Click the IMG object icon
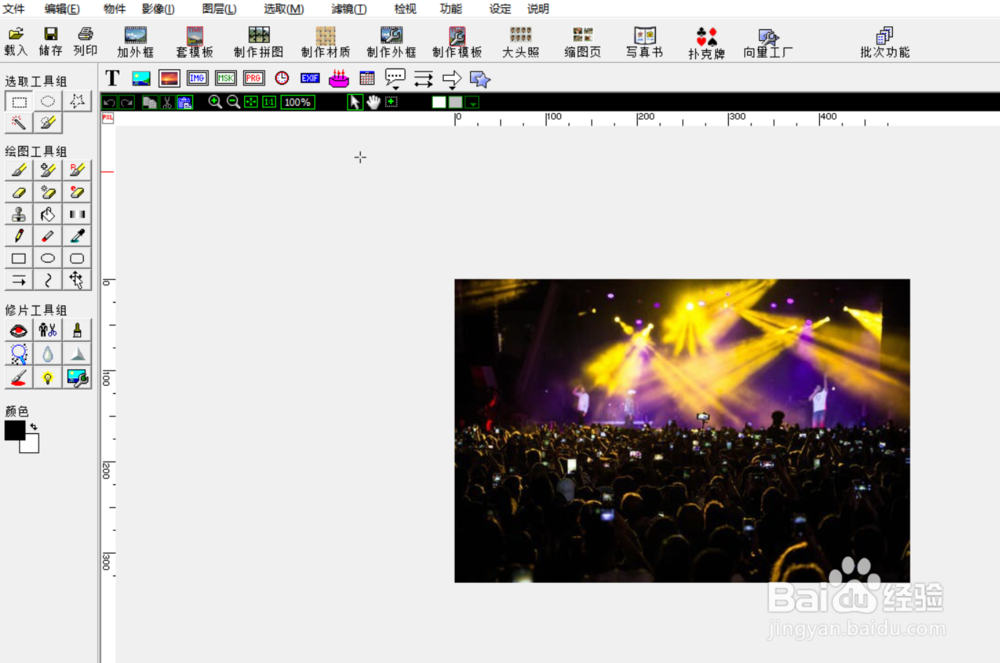This screenshot has height=663, width=1000. coord(197,78)
